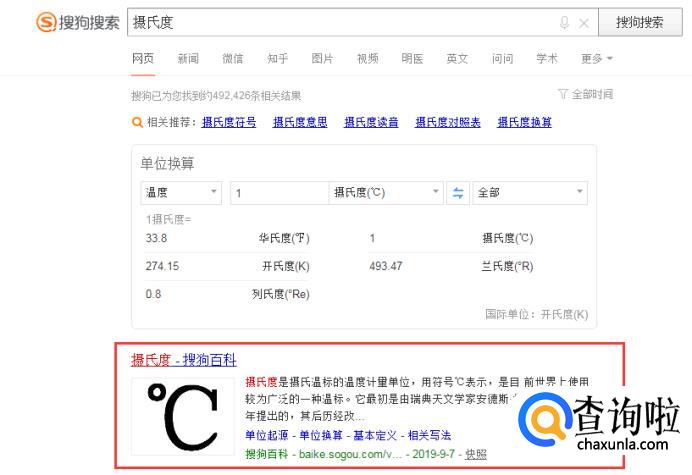Click the funnel filter icon
The height and width of the screenshot is (475, 692).
point(563,94)
